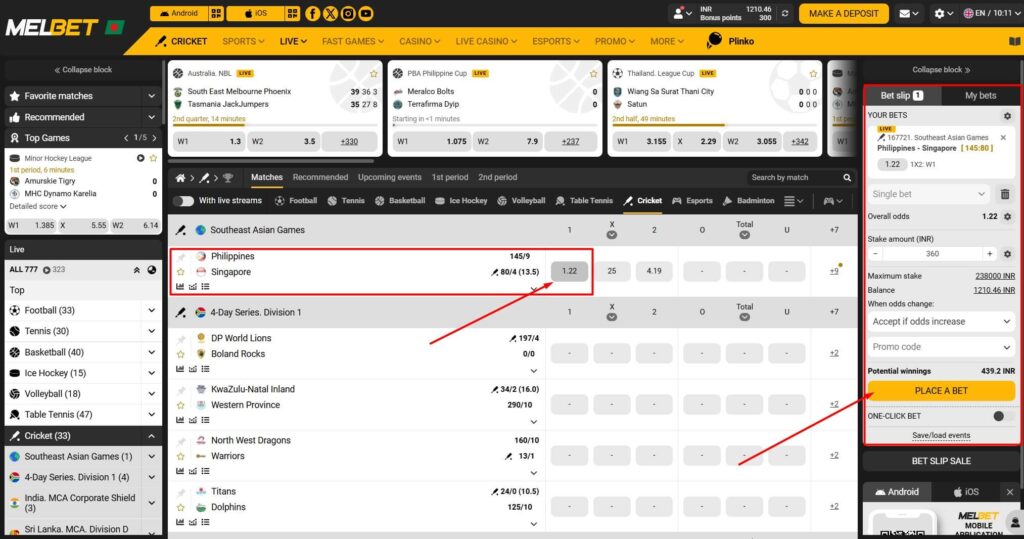Screen dimensions: 1024x539
Task: Click PLACE A BET button
Action: point(940,391)
